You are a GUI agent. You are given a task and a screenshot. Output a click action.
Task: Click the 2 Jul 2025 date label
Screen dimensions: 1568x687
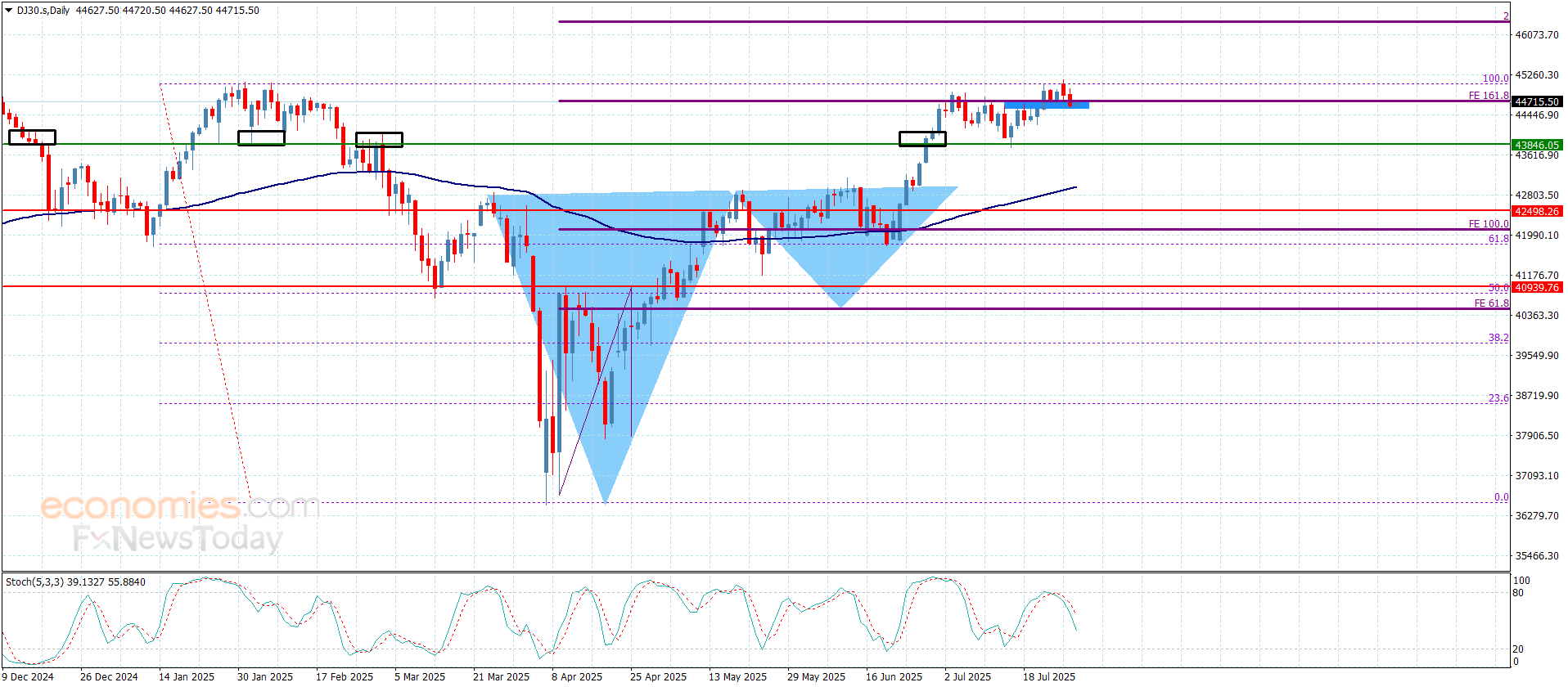(967, 677)
